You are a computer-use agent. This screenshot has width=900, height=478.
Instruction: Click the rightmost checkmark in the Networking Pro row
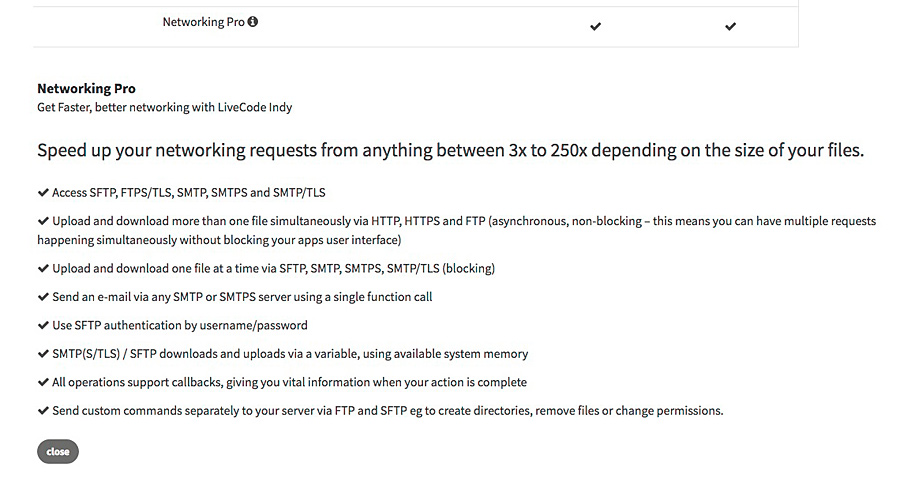(x=730, y=26)
